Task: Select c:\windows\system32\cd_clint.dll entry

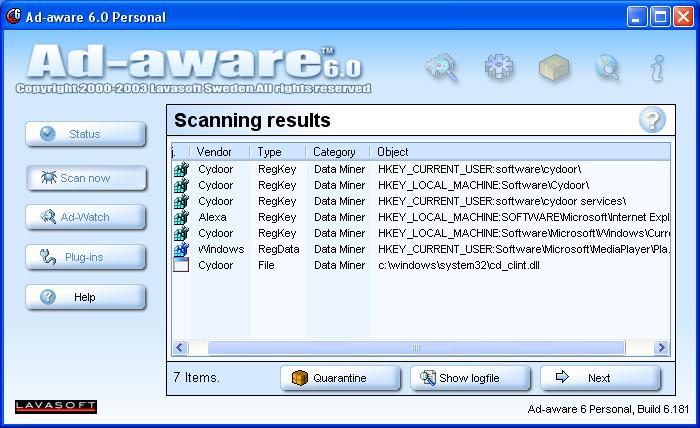Action: (459, 265)
